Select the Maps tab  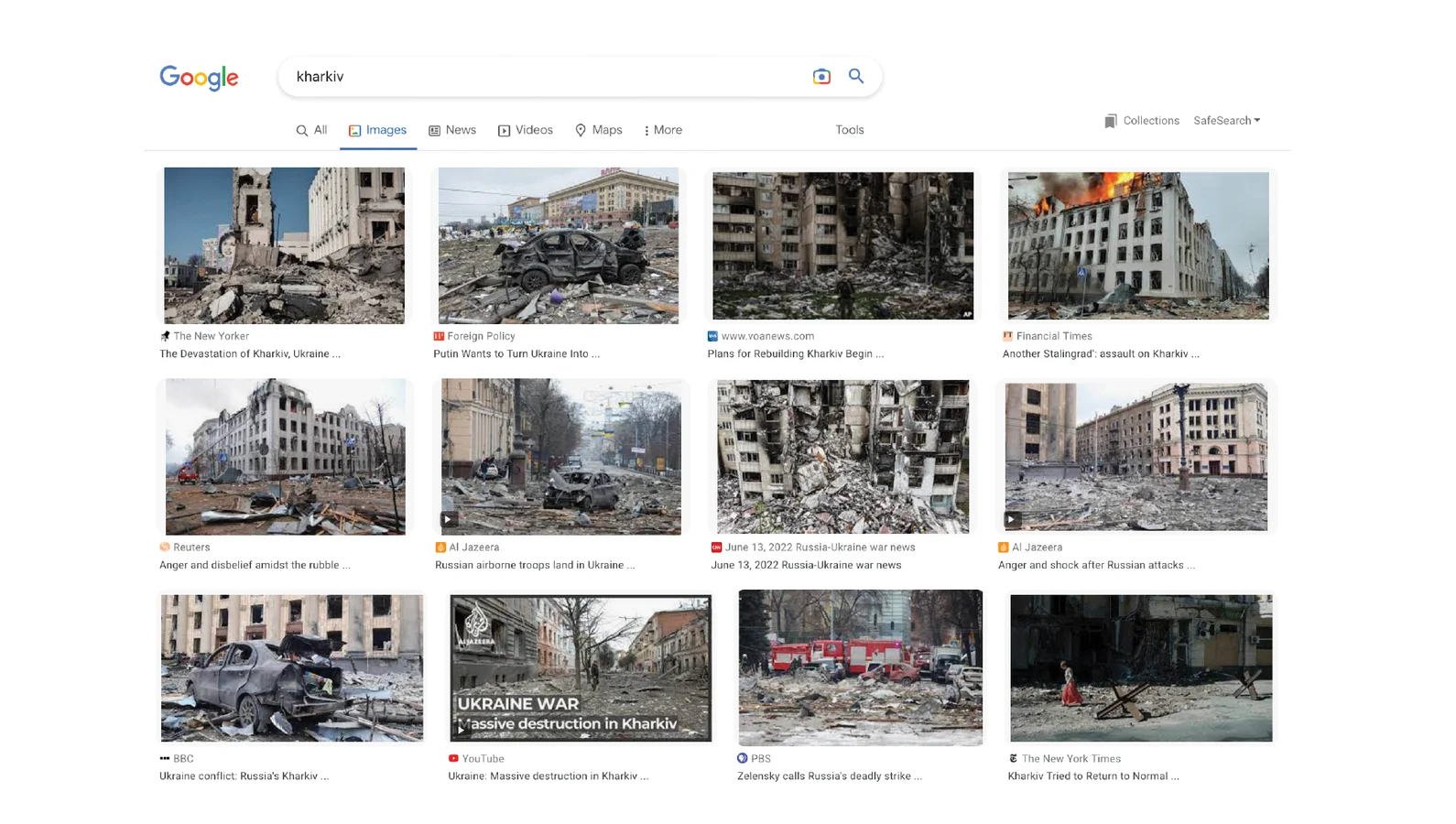click(598, 130)
